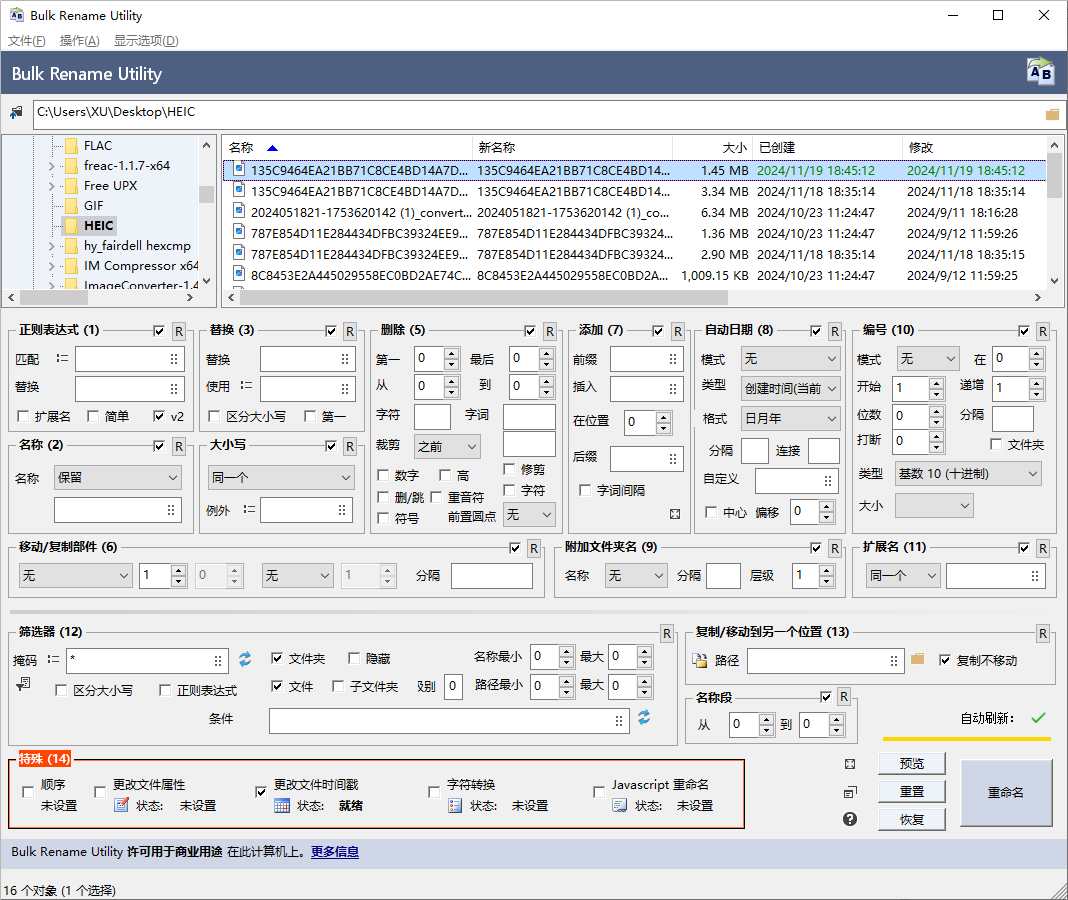Click the help question mark icon
The height and width of the screenshot is (900, 1068).
(x=850, y=819)
